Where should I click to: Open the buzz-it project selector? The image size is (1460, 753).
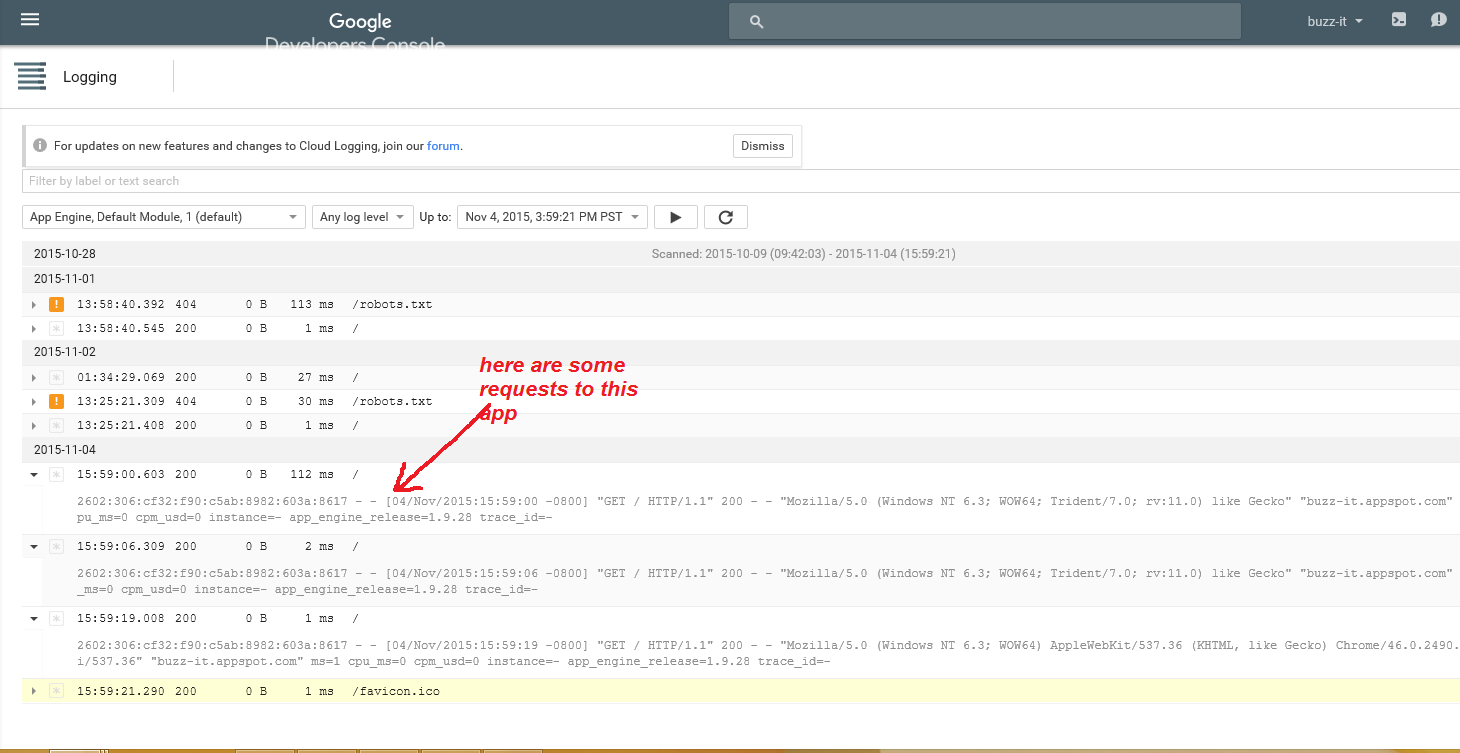tap(1335, 21)
